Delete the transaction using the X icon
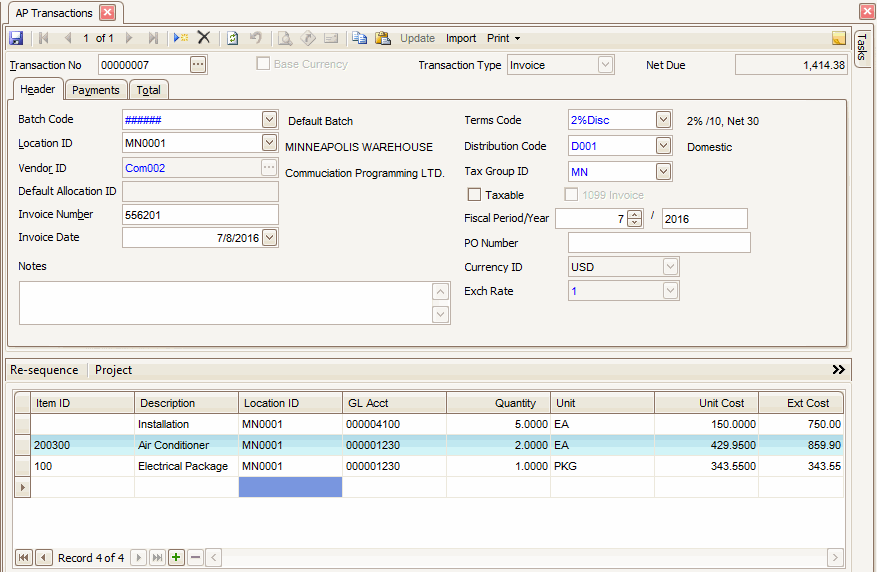 (204, 38)
